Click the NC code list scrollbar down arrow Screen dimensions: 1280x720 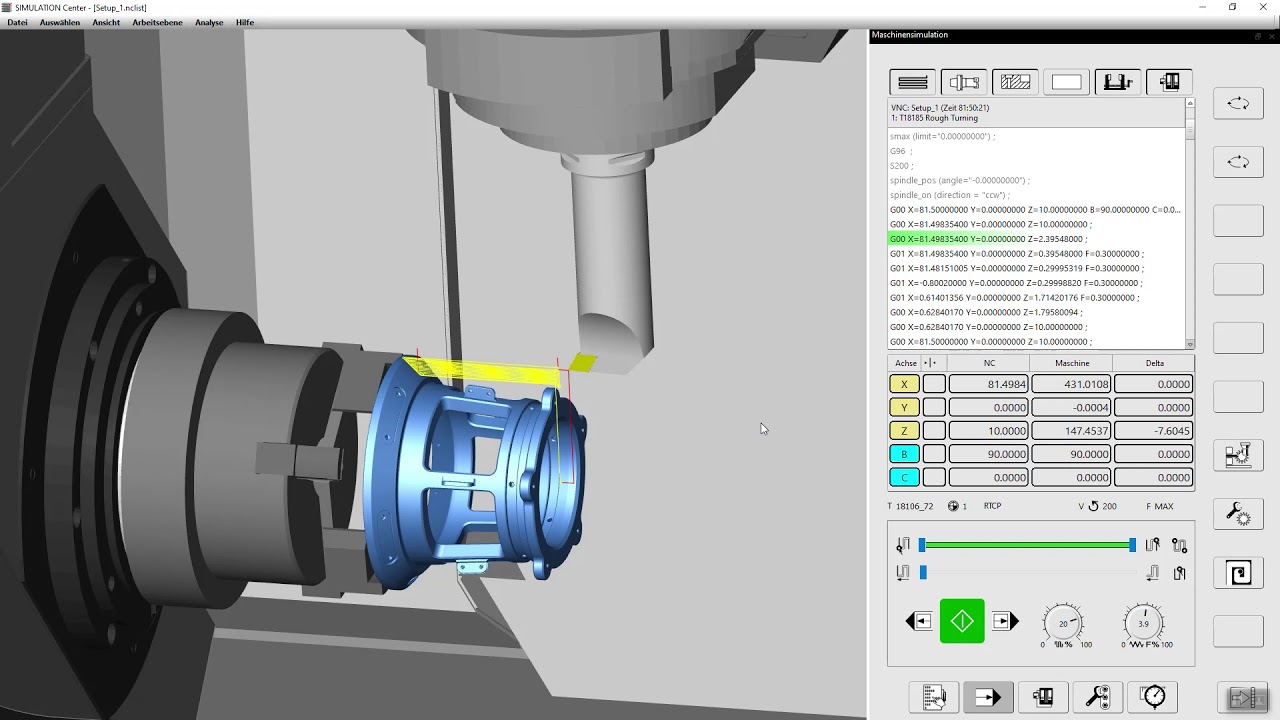(1190, 344)
